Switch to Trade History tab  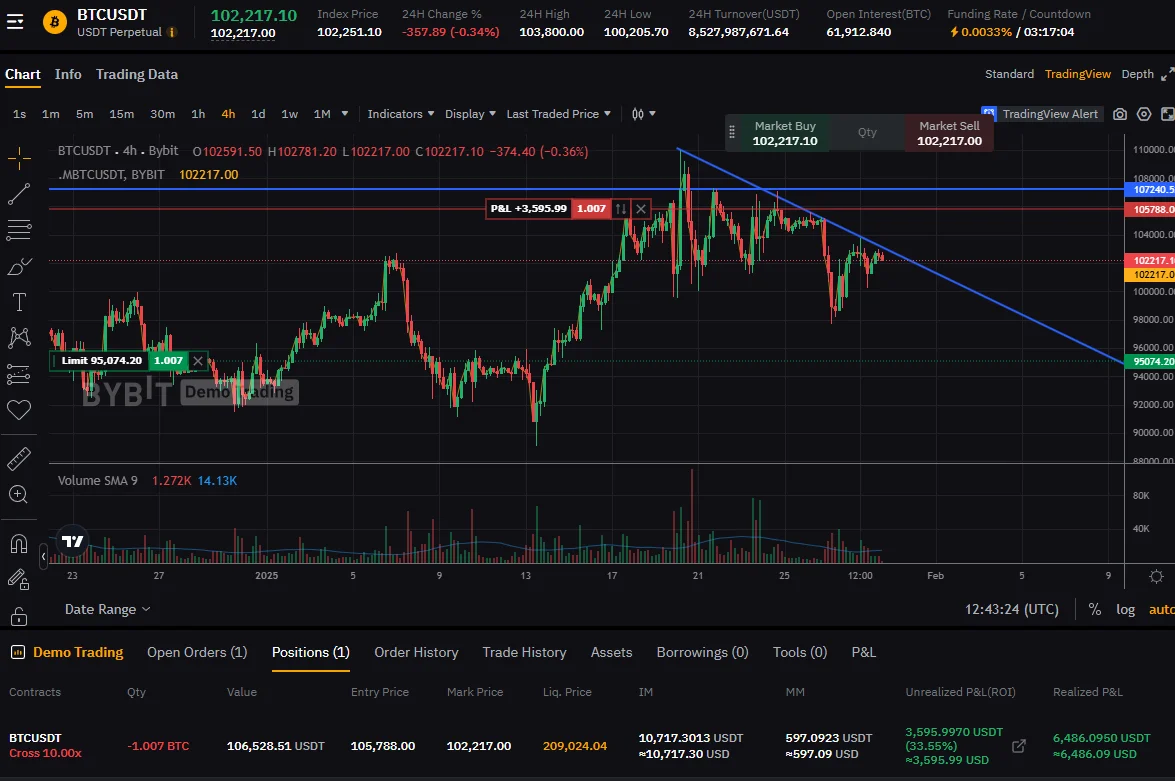(x=524, y=652)
